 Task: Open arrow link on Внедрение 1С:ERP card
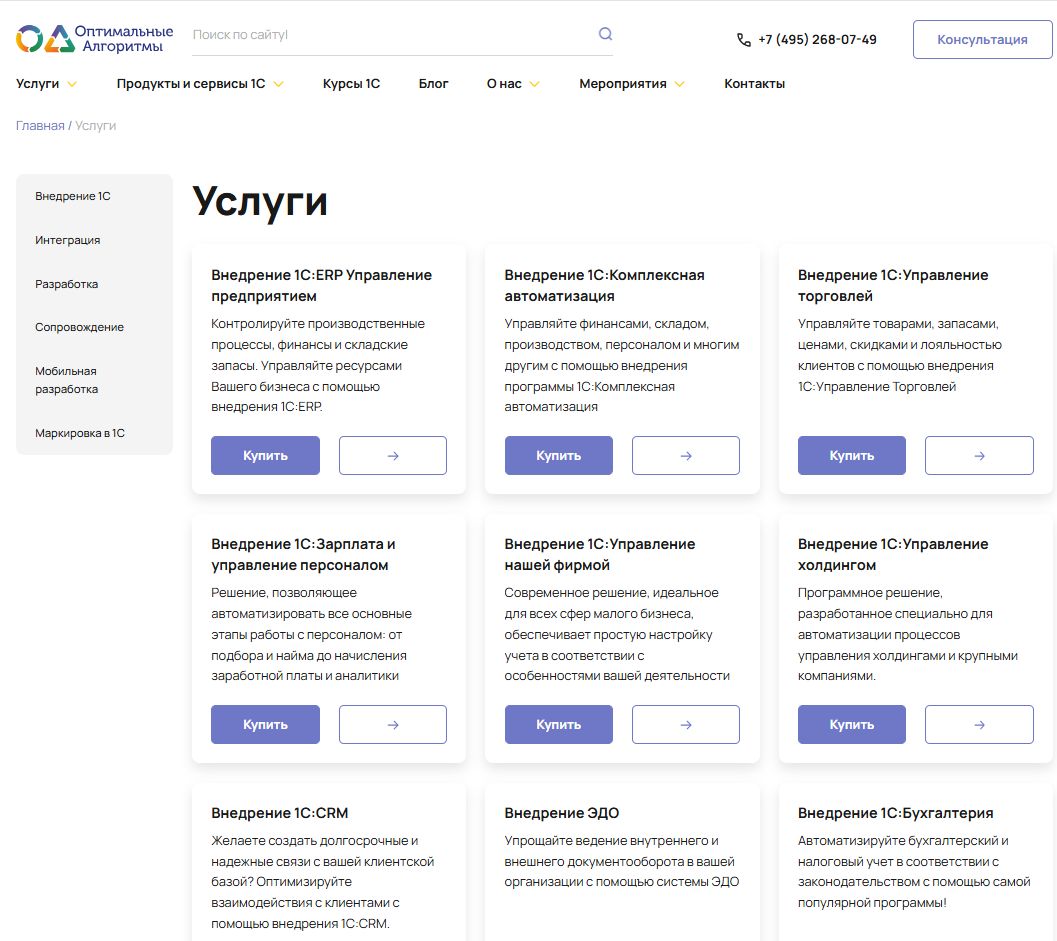click(392, 455)
